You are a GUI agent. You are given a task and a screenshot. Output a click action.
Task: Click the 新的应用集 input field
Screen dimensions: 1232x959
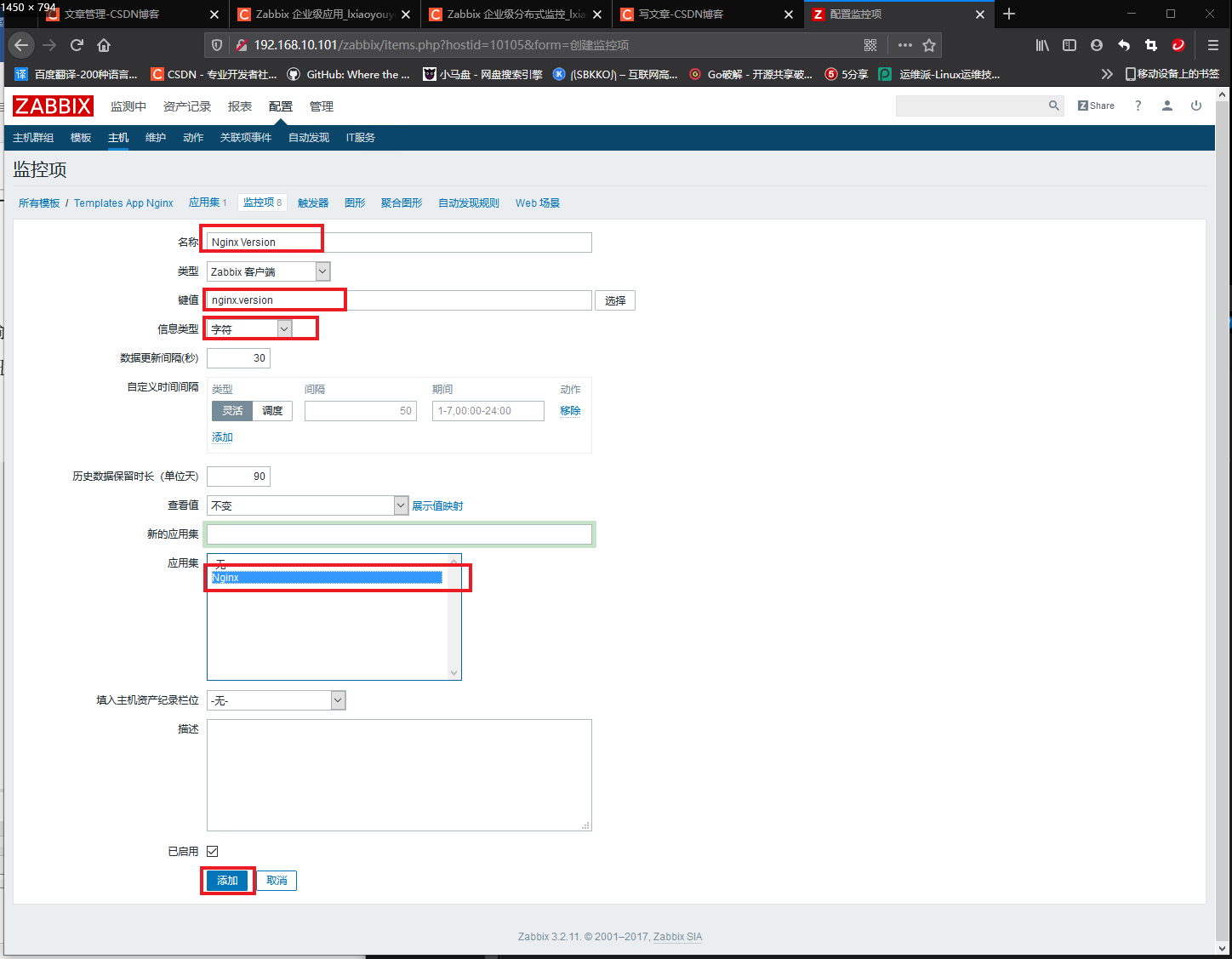coord(399,534)
